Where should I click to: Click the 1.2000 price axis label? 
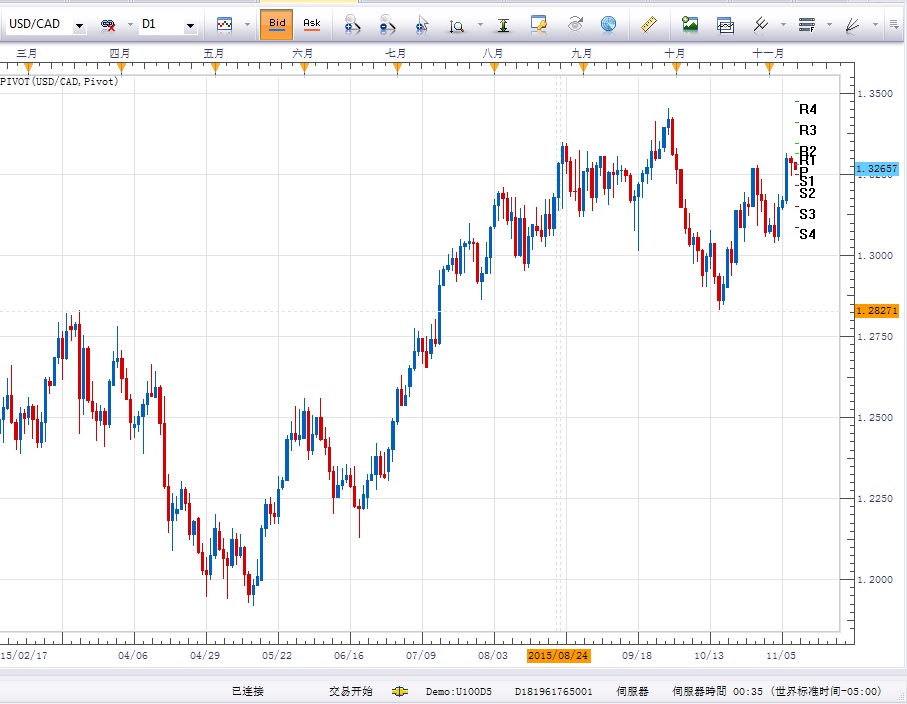pyautogui.click(x=875, y=580)
